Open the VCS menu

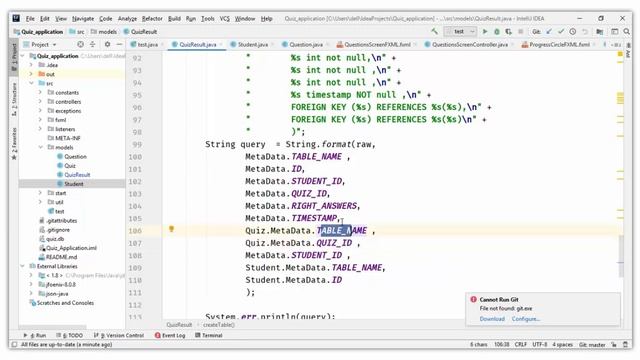tap(224, 19)
